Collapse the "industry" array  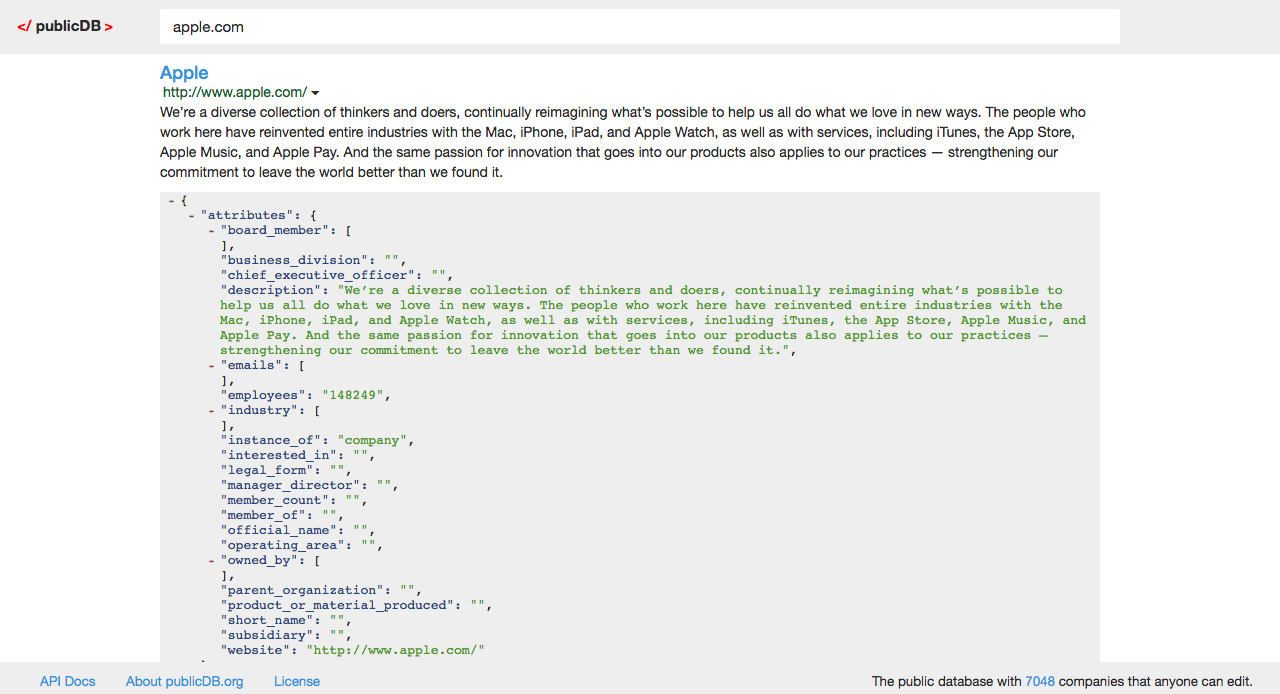[x=212, y=410]
